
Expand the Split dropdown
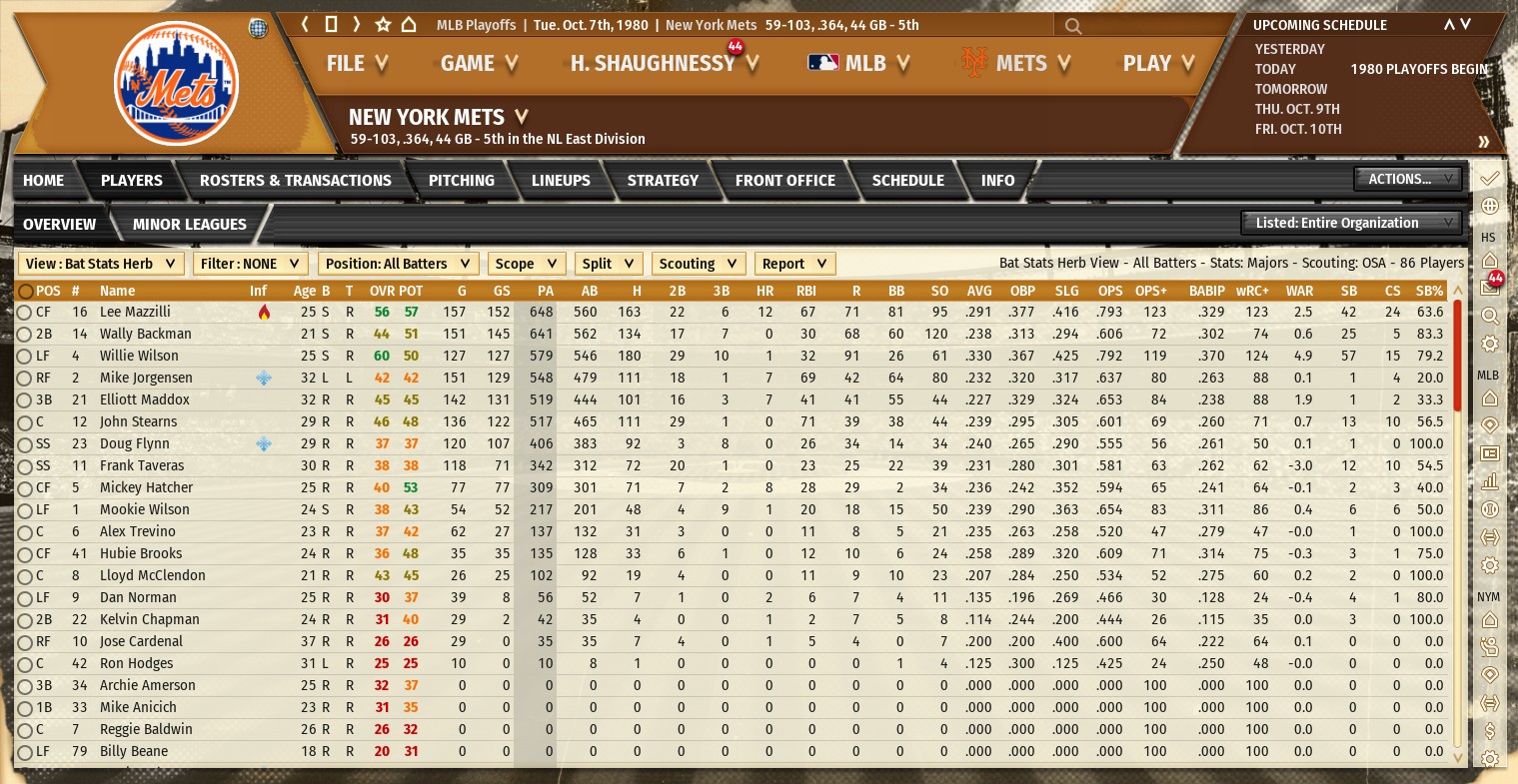[x=609, y=264]
